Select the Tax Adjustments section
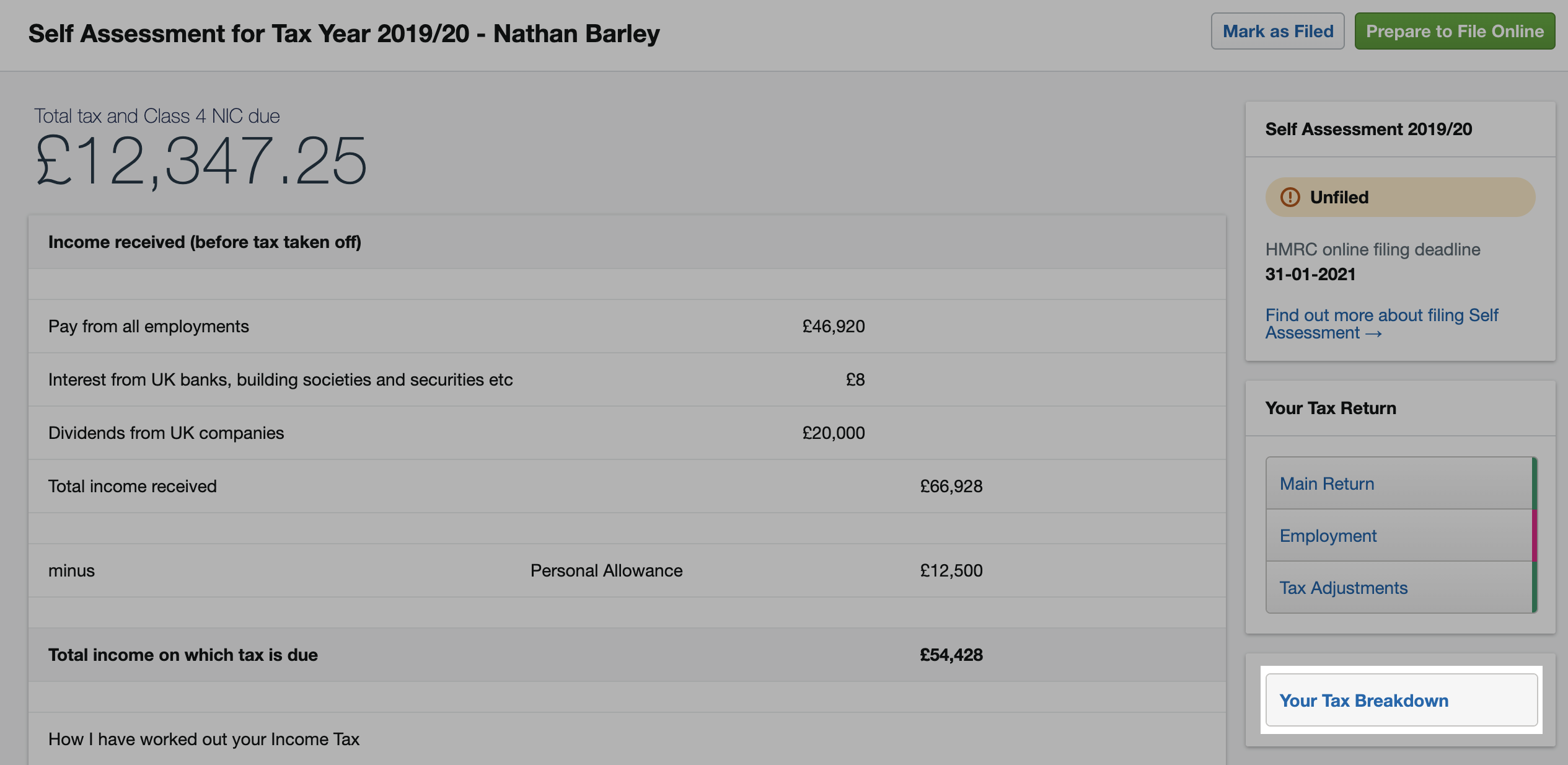 pyautogui.click(x=1343, y=588)
